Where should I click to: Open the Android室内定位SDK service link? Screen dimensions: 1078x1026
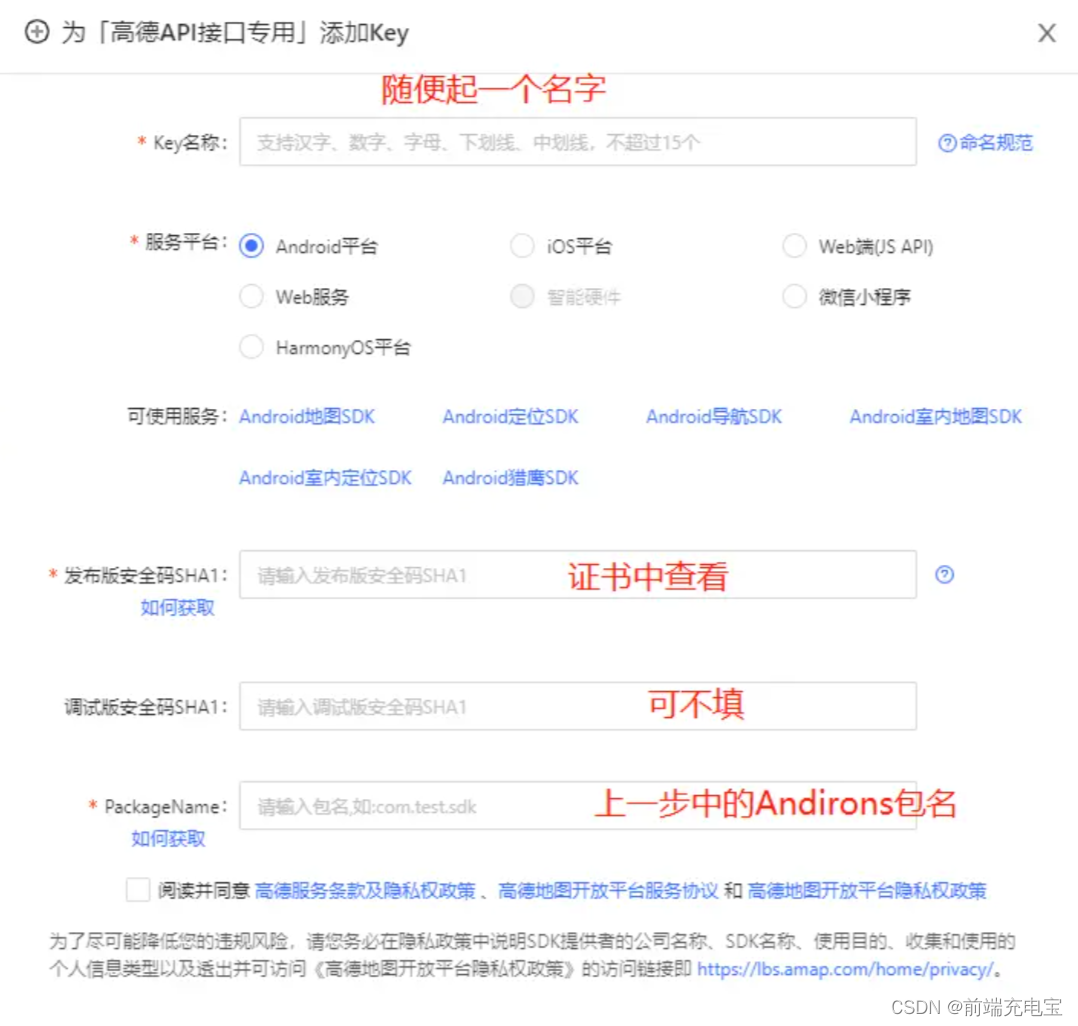point(325,478)
